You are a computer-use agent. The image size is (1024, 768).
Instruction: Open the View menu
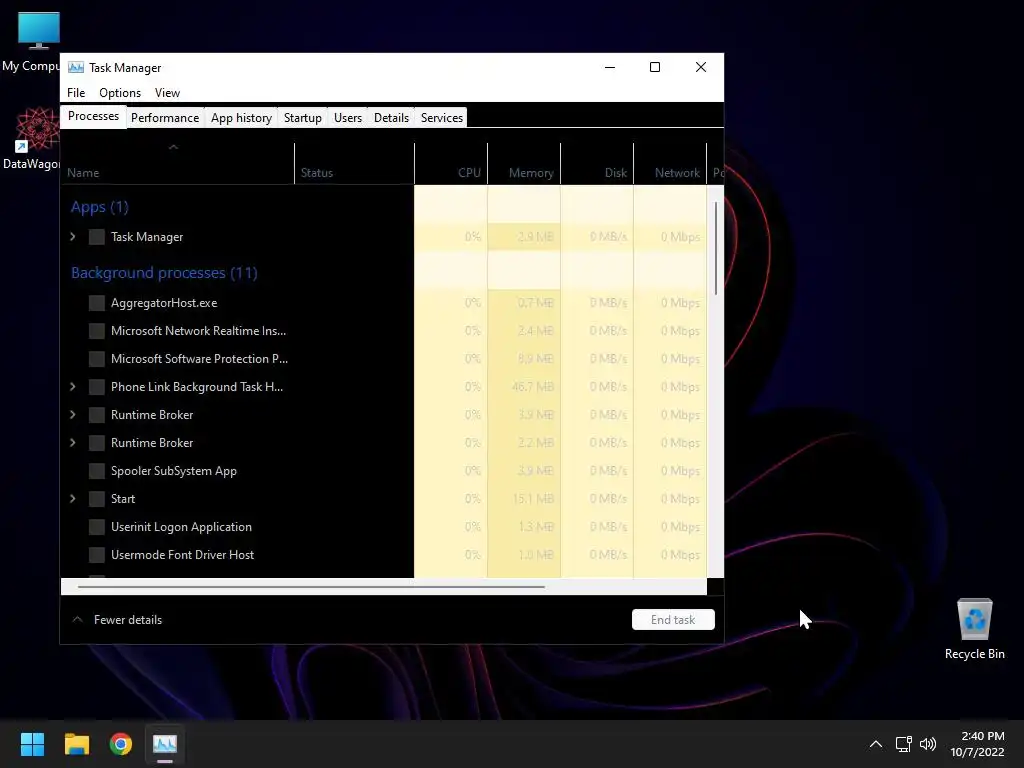click(x=167, y=93)
